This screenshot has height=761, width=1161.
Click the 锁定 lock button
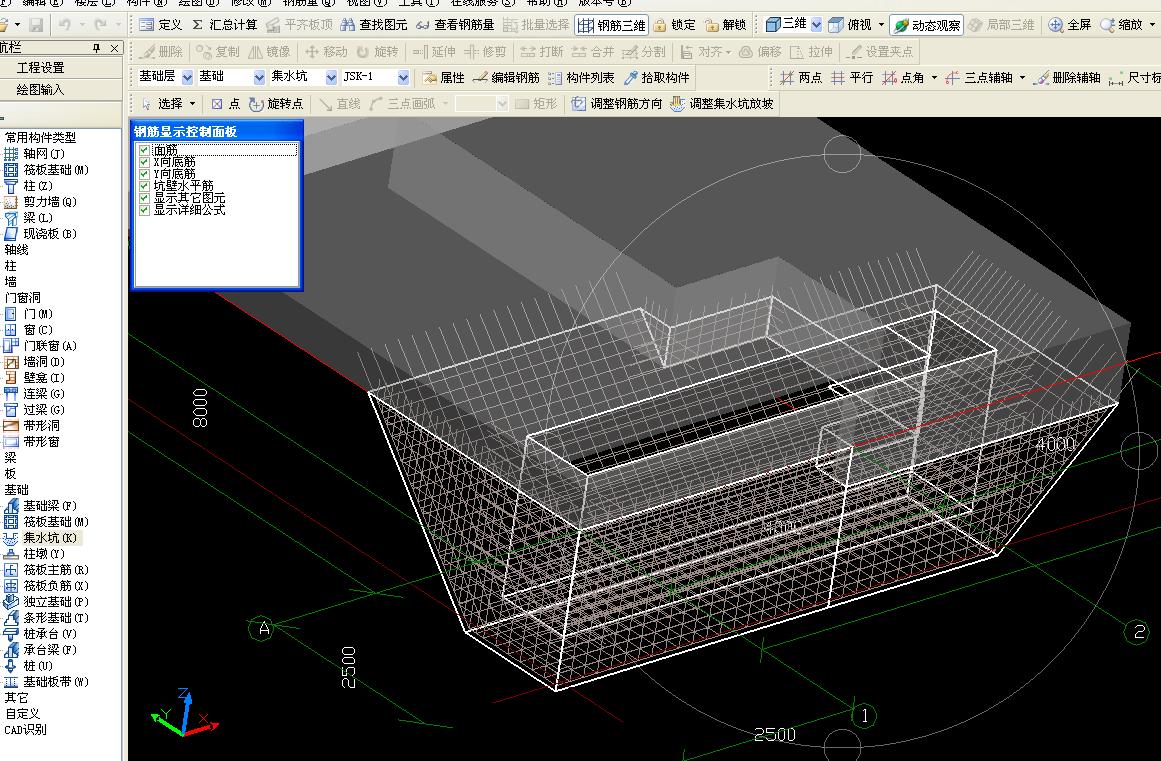point(675,25)
